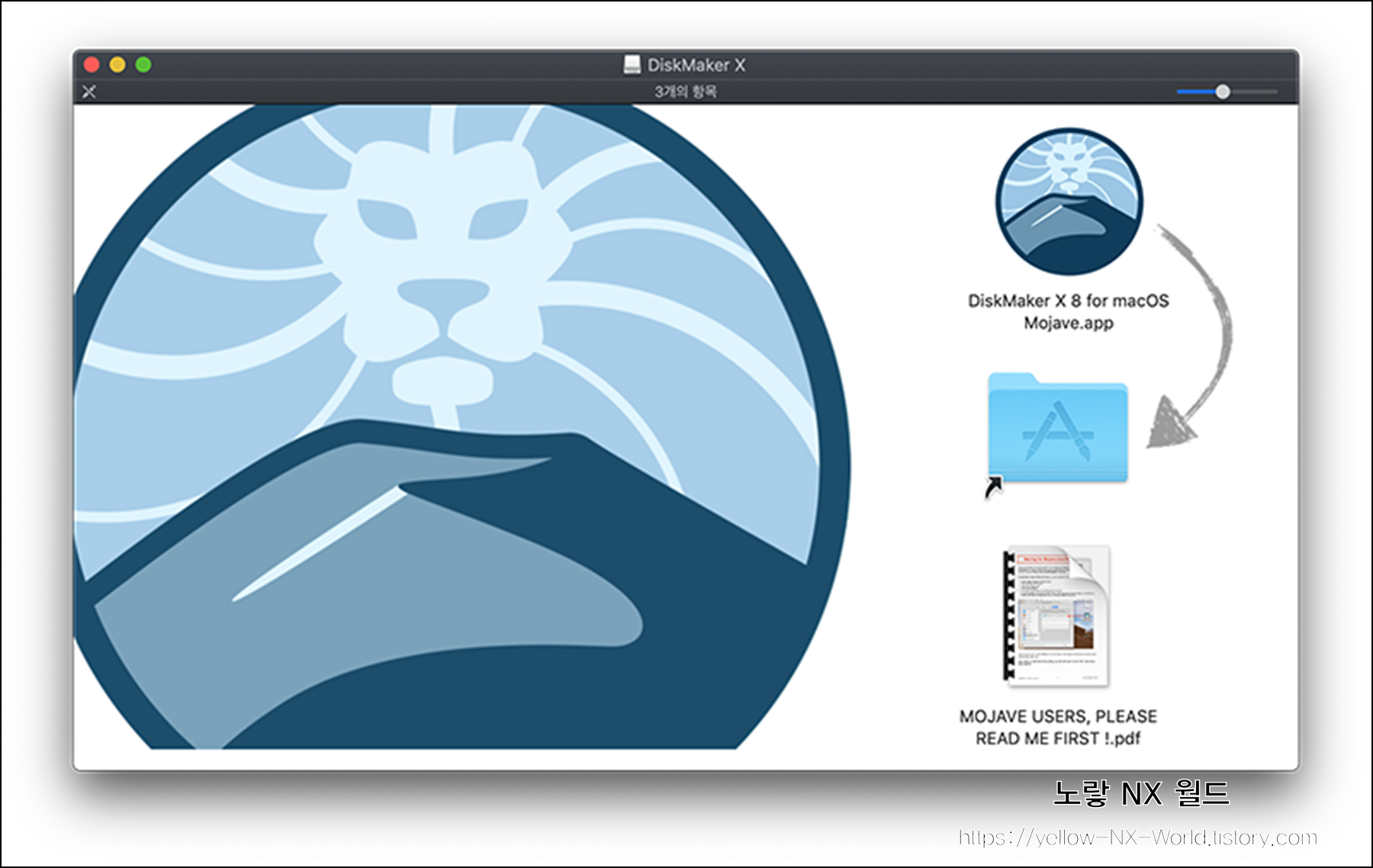Screen dimensions: 1373x868
Task: Click the toolbar customize tools icon
Action: click(89, 92)
